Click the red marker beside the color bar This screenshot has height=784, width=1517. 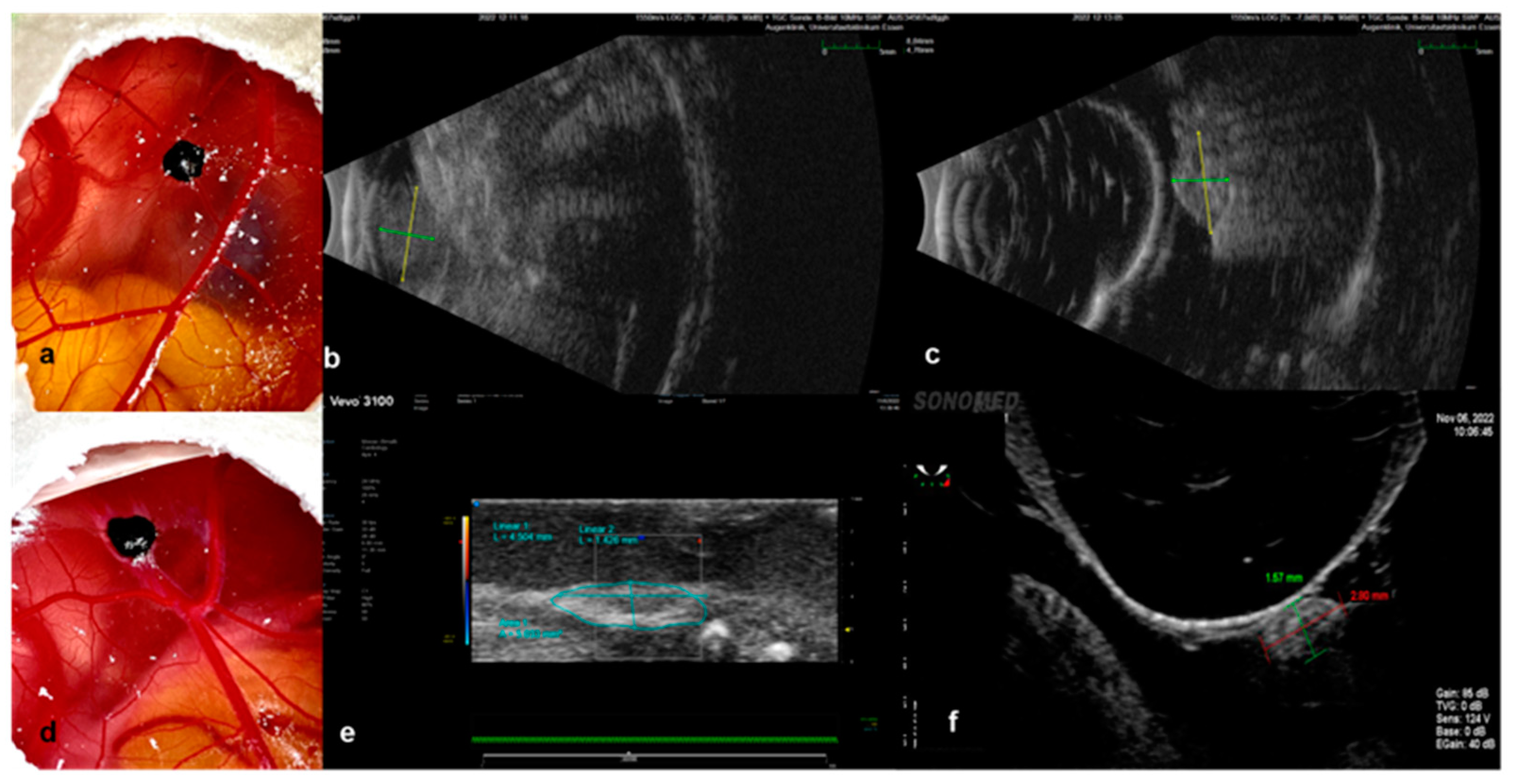click(x=460, y=542)
